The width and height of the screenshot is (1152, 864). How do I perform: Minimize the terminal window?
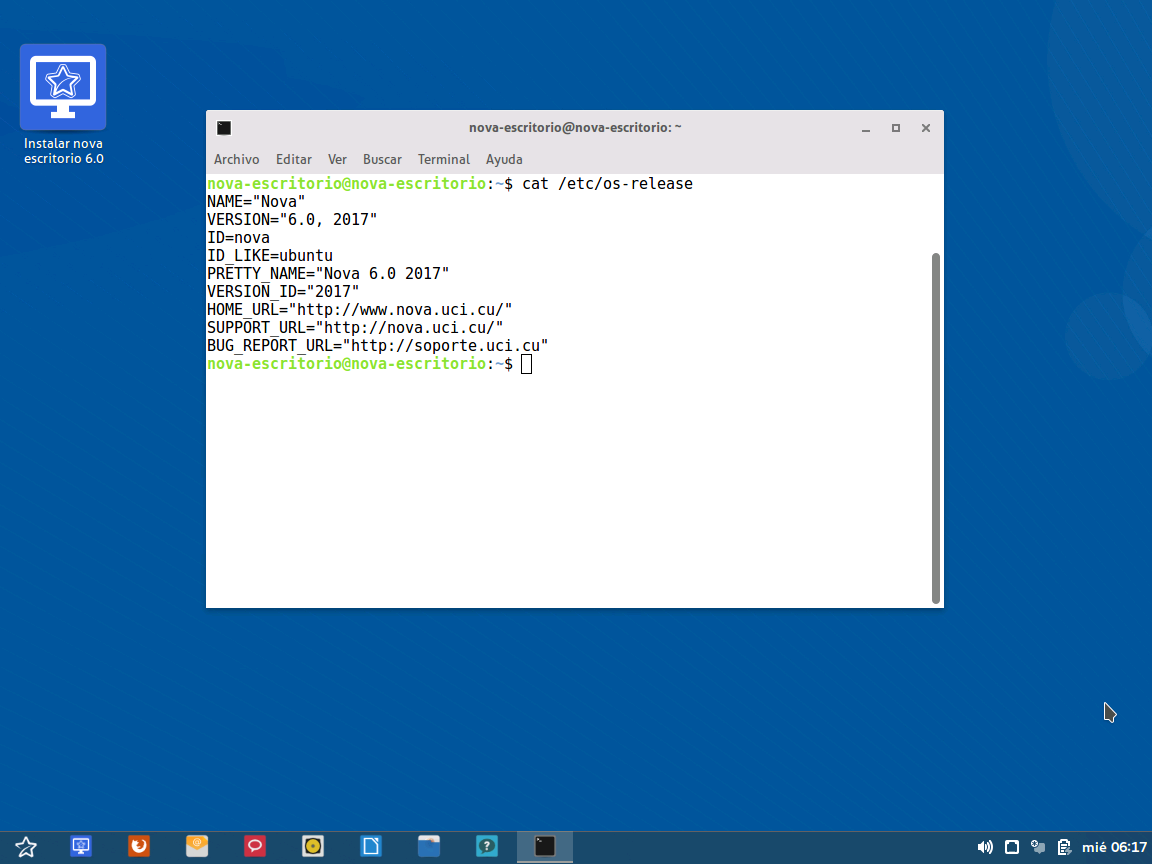pyautogui.click(x=866, y=128)
